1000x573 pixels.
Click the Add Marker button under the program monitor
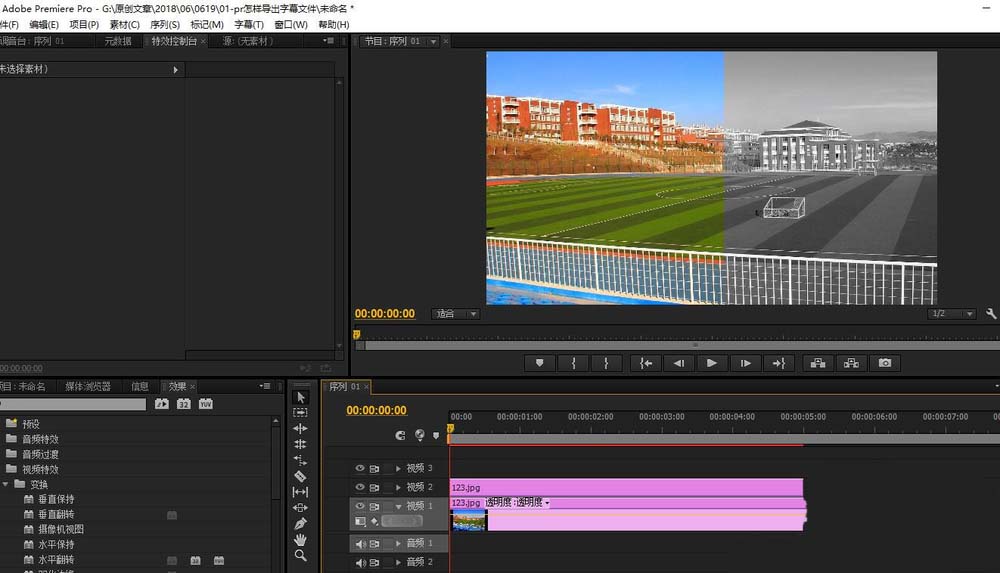[x=540, y=363]
